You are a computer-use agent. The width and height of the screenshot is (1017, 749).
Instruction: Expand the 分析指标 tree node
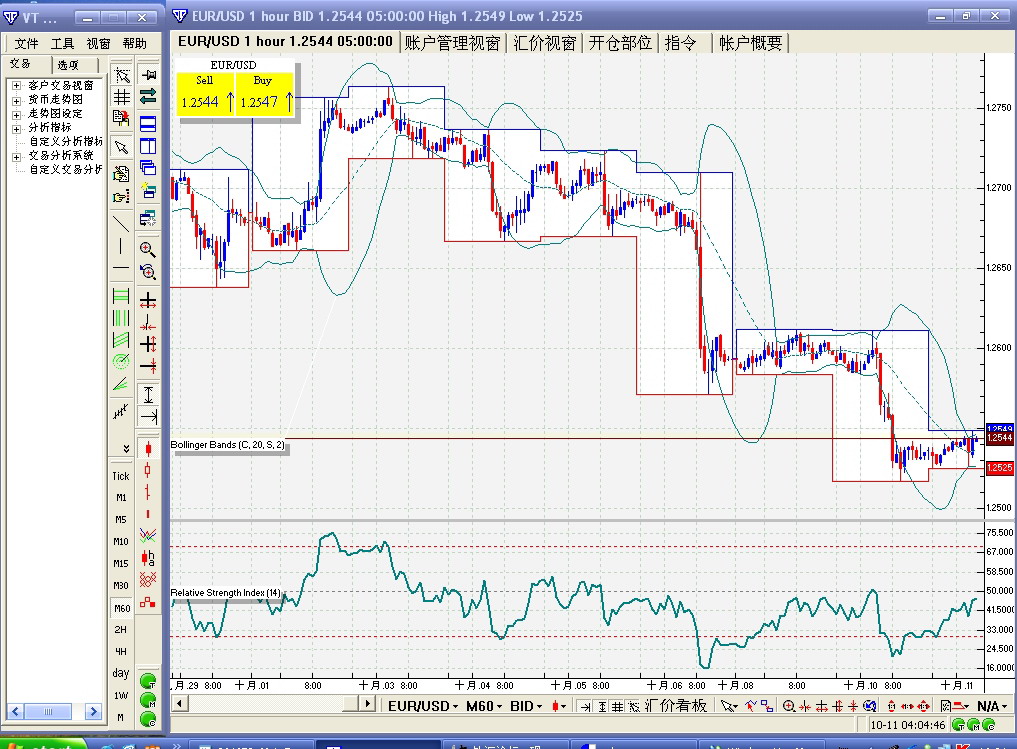pos(17,128)
